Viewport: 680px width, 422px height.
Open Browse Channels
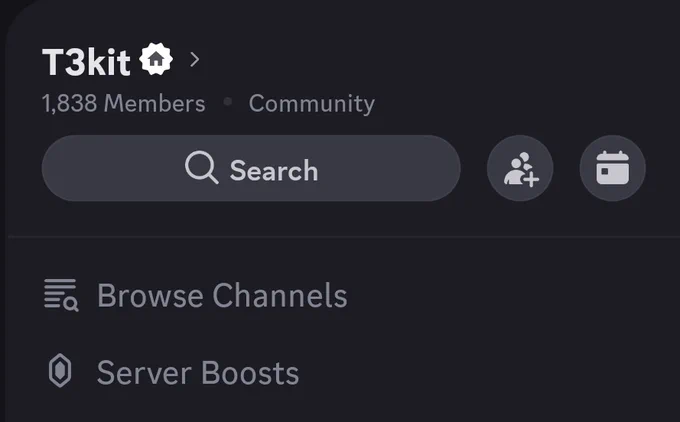[195, 295]
